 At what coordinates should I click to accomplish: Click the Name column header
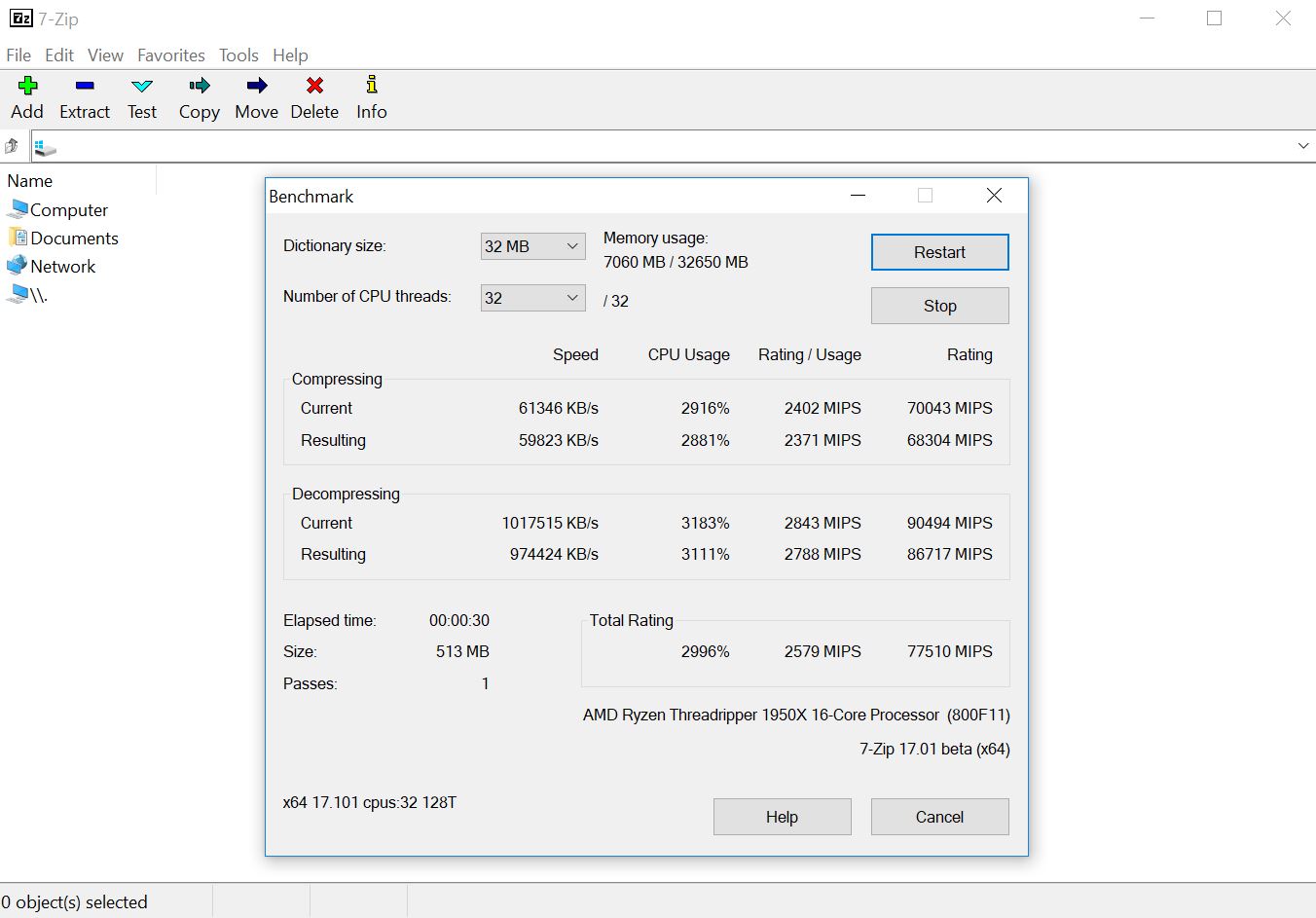[x=30, y=181]
